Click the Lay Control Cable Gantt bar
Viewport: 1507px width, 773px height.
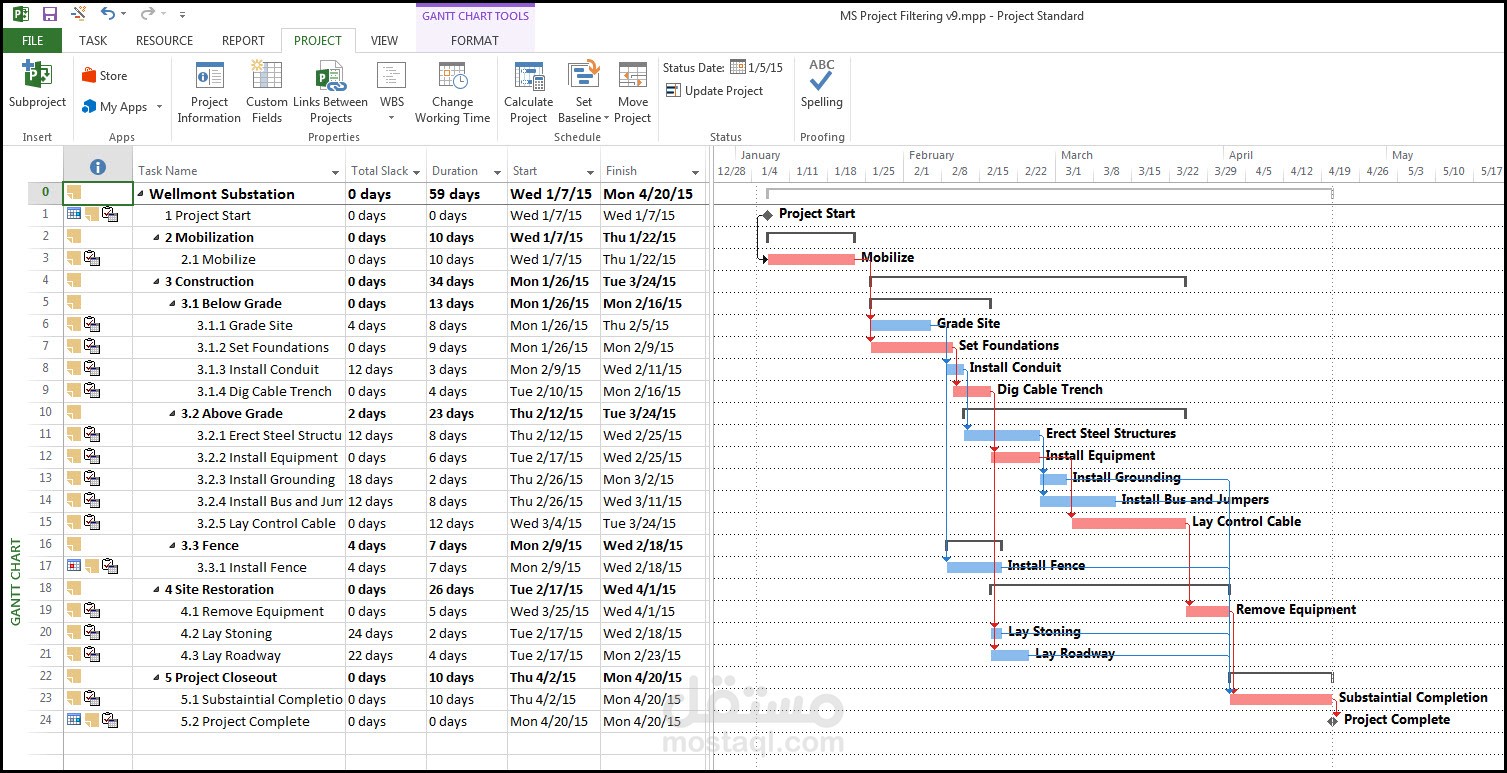[1129, 523]
